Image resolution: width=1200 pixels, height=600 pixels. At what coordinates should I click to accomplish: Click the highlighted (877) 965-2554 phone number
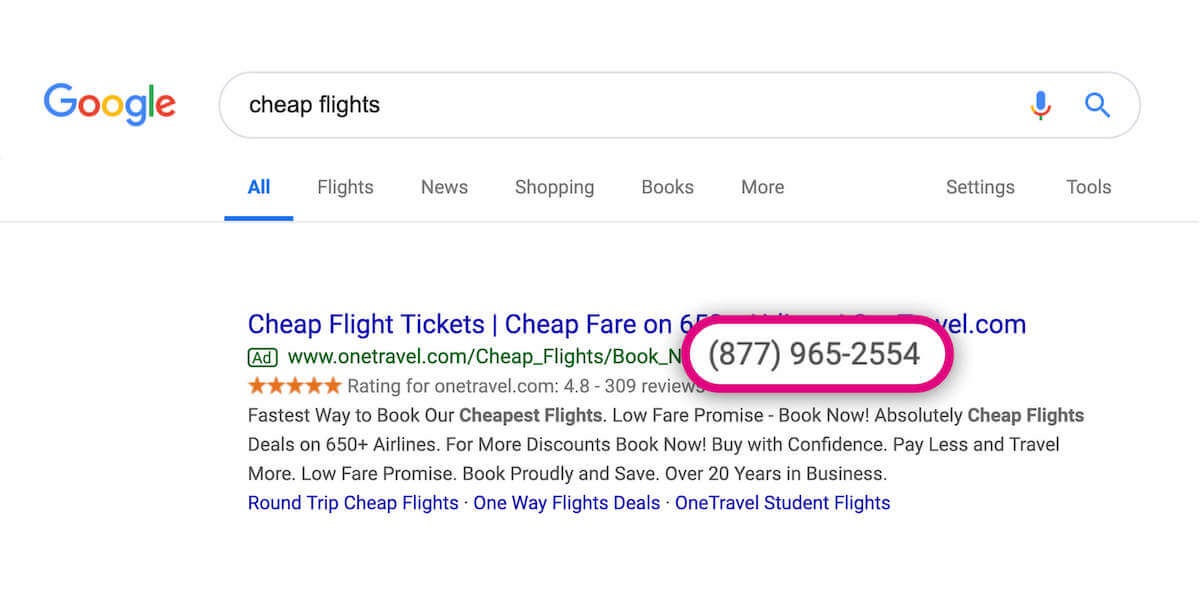[814, 353]
